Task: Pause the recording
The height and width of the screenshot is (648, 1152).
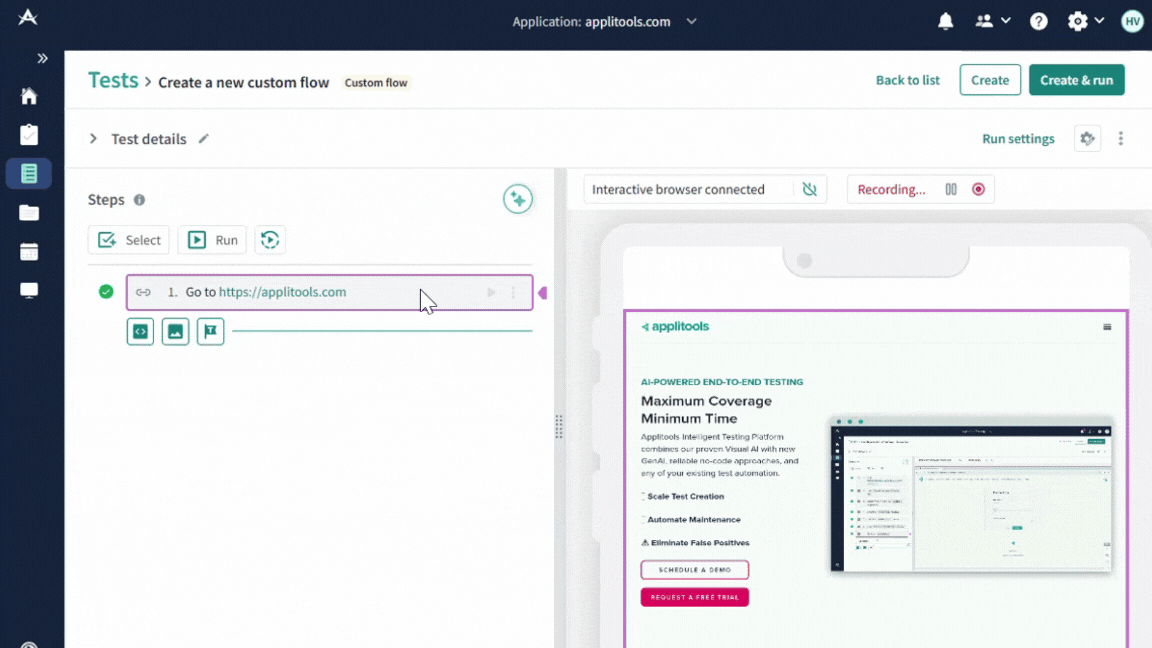Action: point(951,189)
